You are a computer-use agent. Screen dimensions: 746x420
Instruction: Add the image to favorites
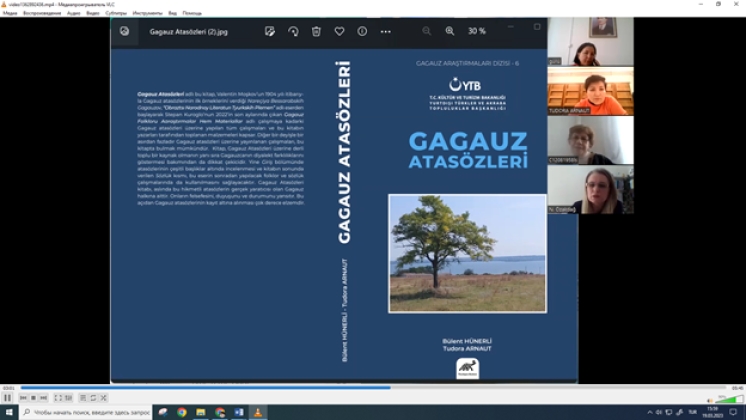click(x=339, y=31)
